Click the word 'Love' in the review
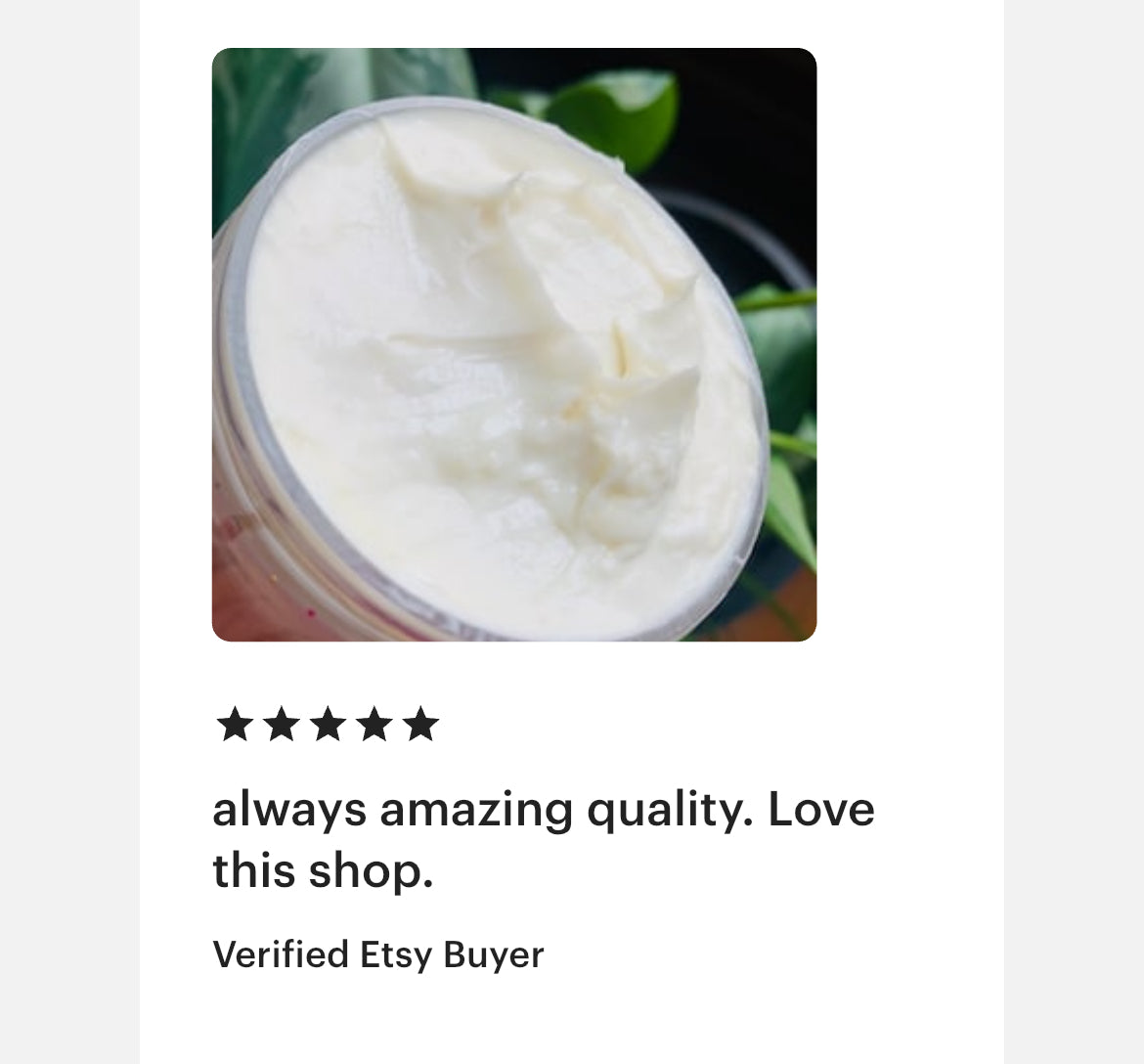This screenshot has height=1064, width=1144. [x=821, y=810]
